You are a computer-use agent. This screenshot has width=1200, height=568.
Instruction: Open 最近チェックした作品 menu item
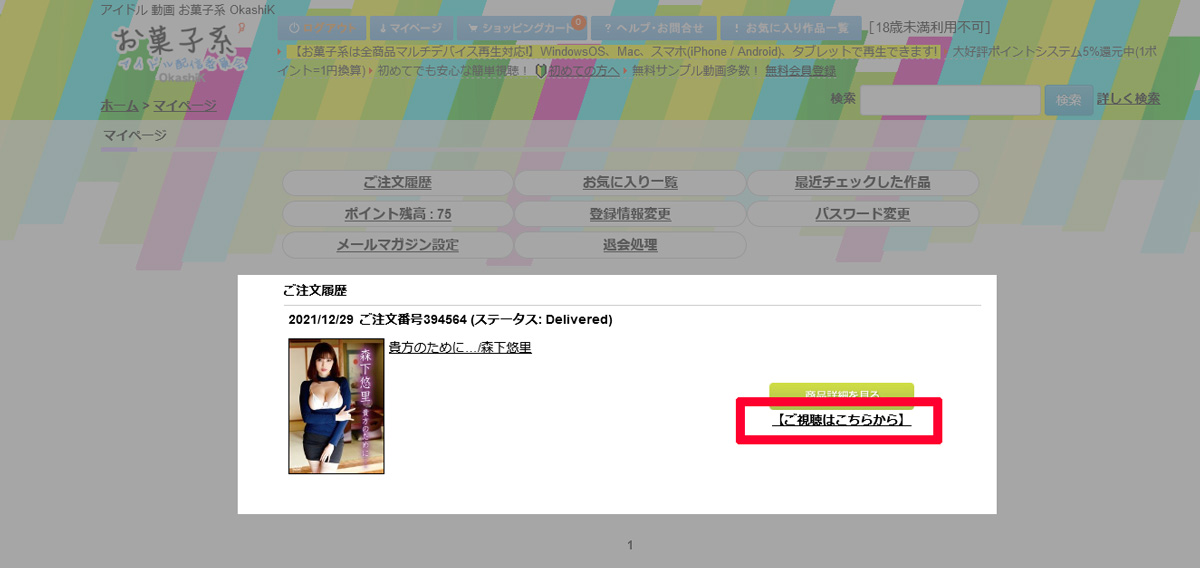click(x=862, y=183)
